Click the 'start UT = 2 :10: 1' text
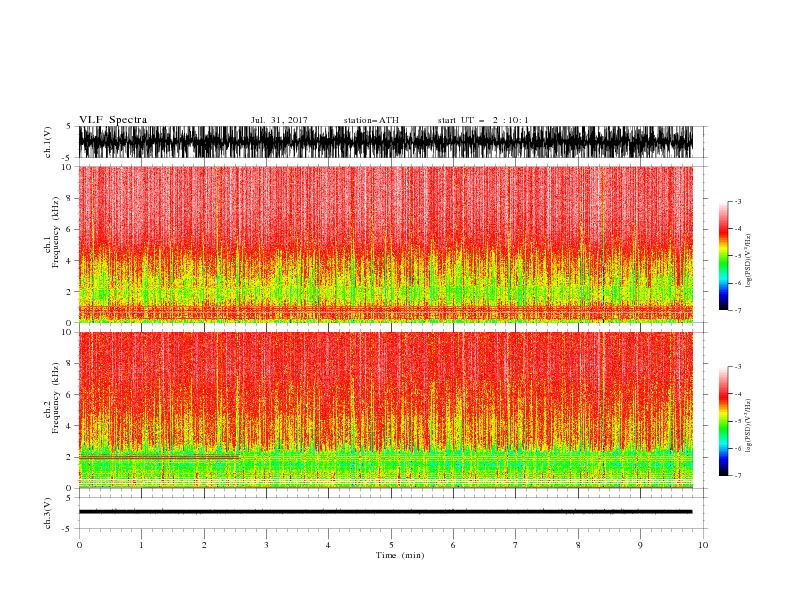This screenshot has height=612, width=792. click(x=483, y=120)
